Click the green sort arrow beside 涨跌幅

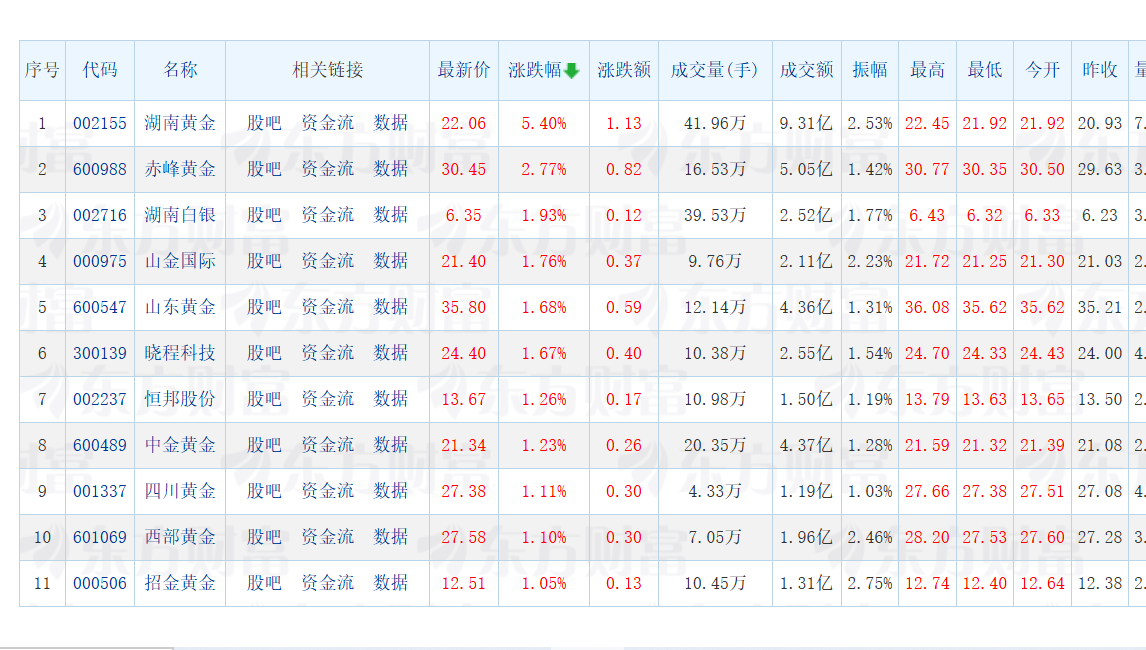pos(572,70)
